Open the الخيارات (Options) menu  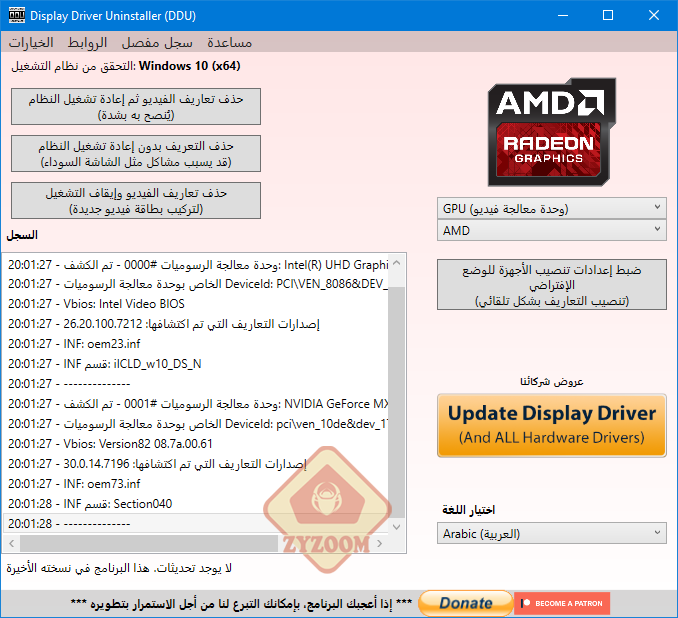pos(31,43)
